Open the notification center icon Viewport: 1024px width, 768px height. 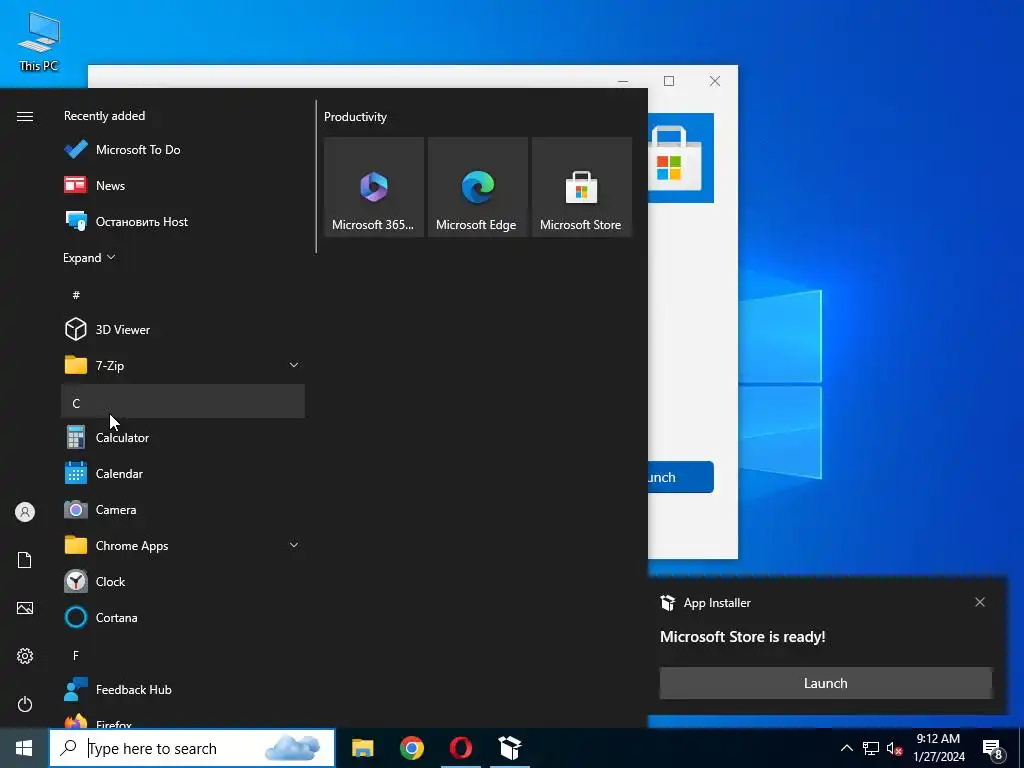(x=993, y=748)
